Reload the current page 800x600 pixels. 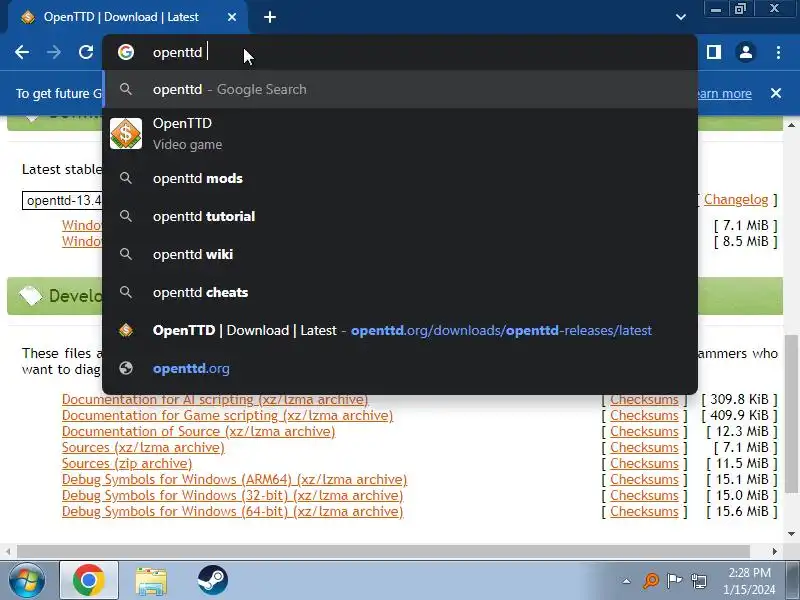(86, 52)
